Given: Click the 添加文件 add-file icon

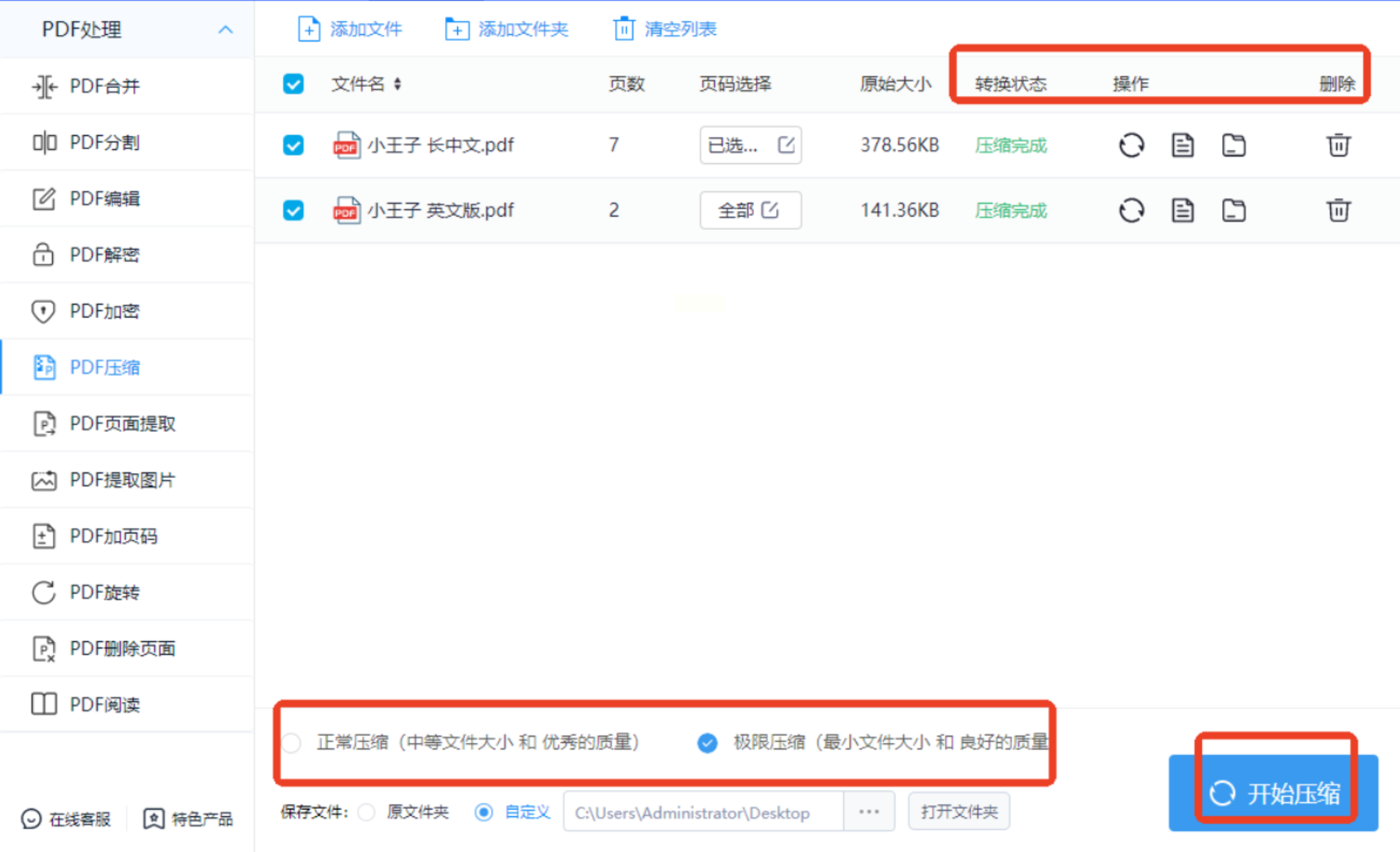Looking at the screenshot, I should point(309,29).
